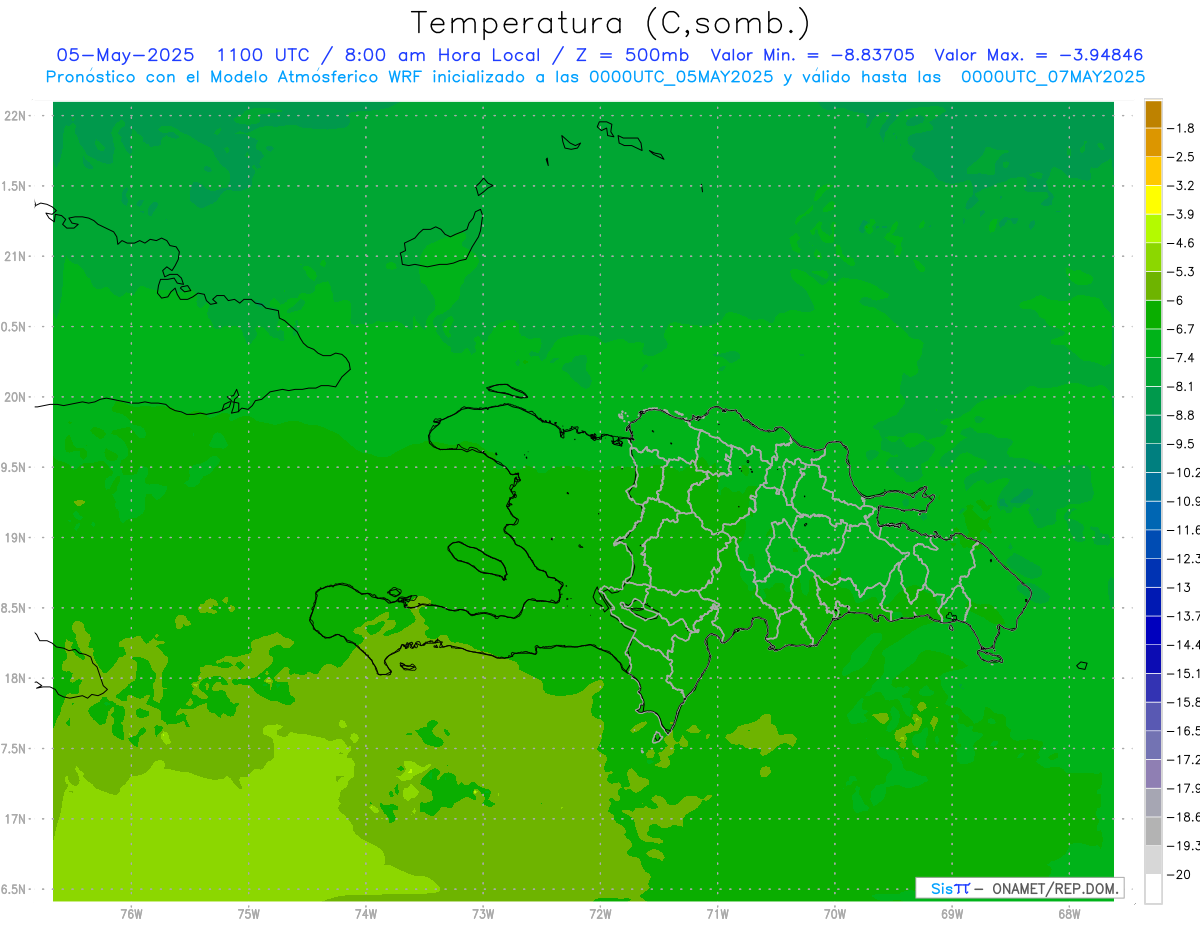The image size is (1200, 927).
Task: Click the 68W longitude label
Action: coord(1069,914)
